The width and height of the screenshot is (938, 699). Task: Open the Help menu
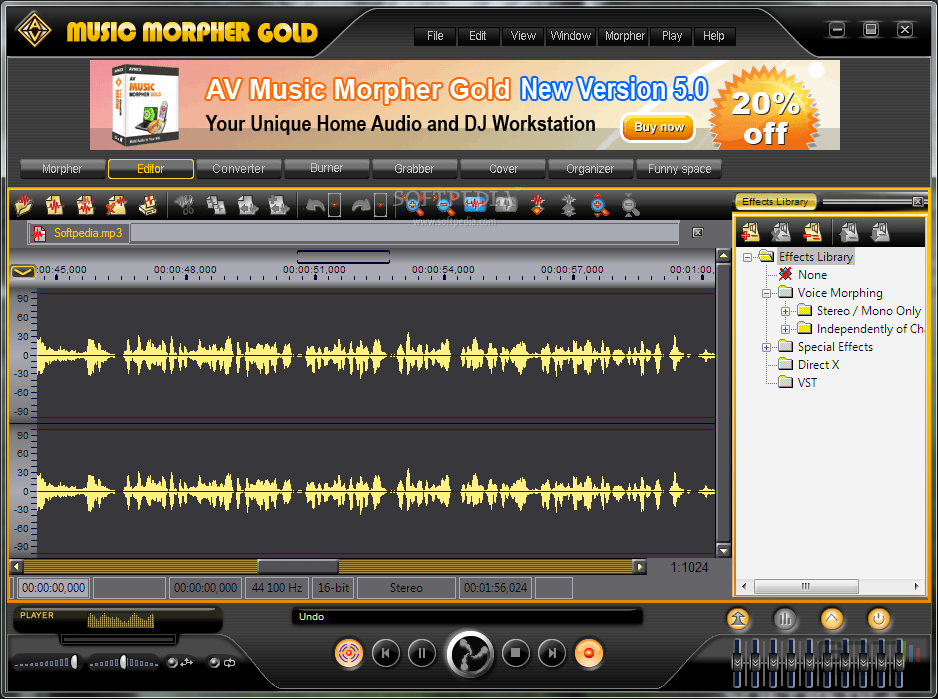point(714,36)
